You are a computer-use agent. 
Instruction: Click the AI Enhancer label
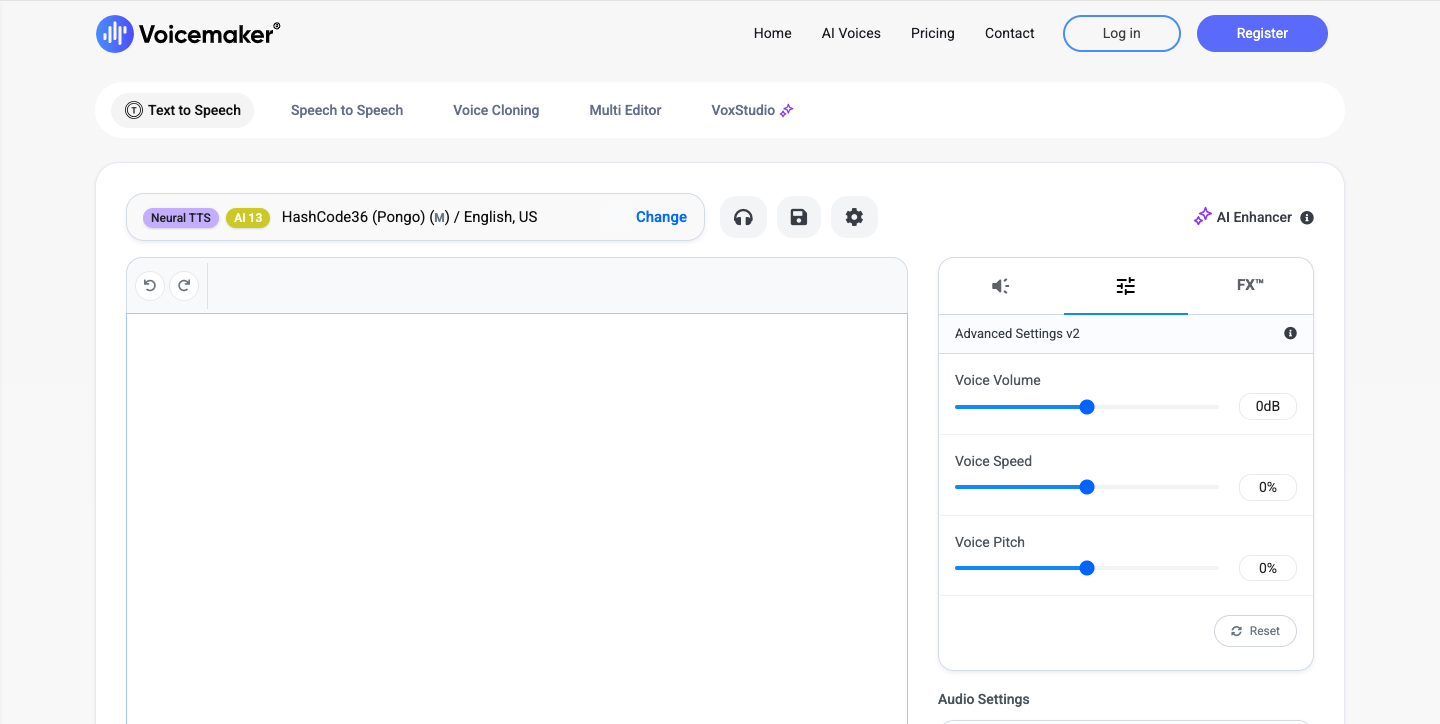coord(1254,217)
